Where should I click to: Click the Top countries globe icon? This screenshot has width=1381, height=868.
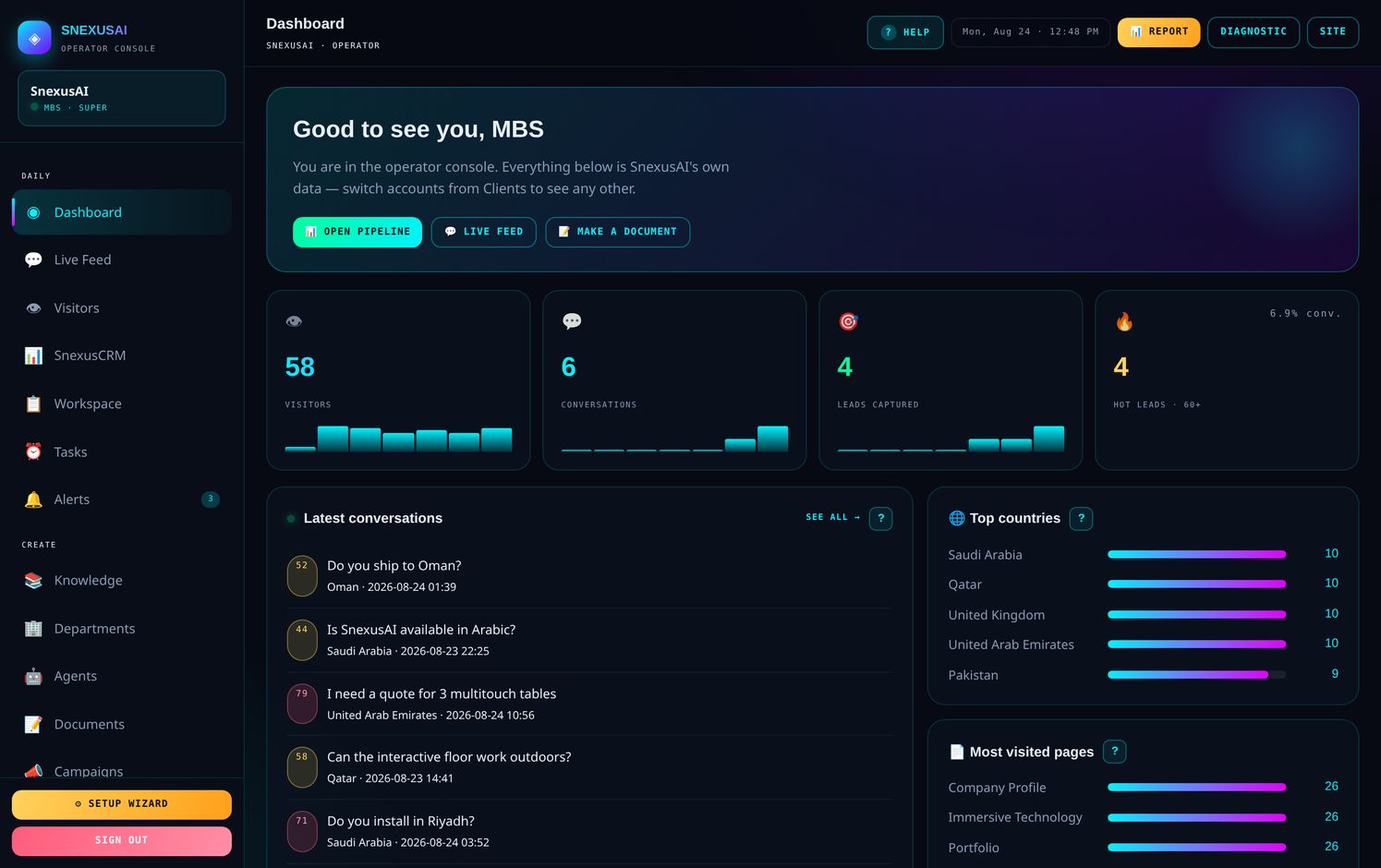(957, 519)
